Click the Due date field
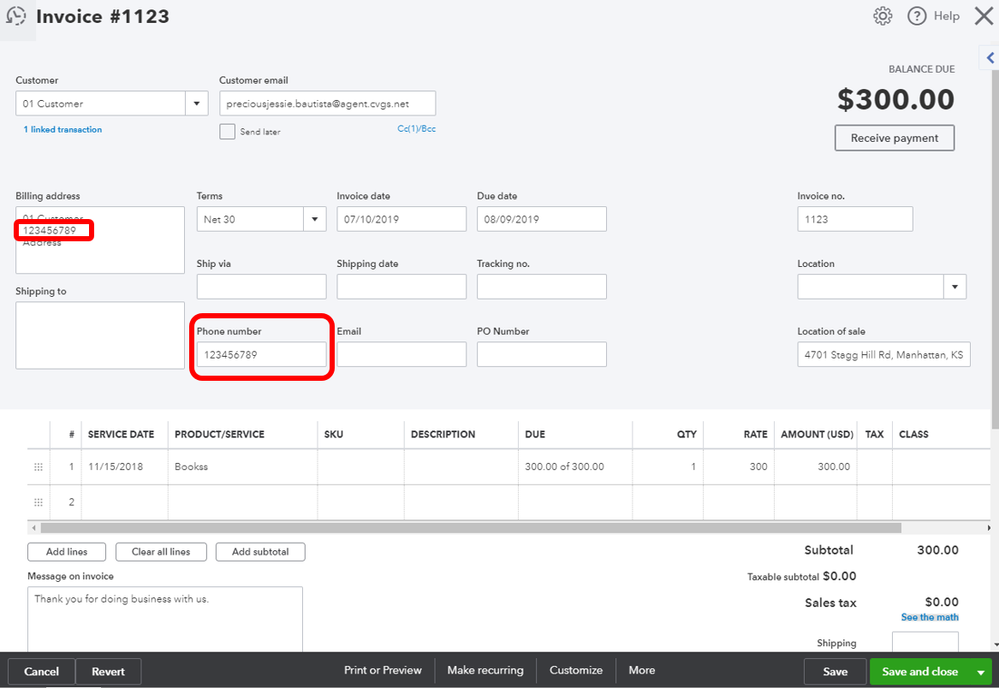 pos(542,219)
